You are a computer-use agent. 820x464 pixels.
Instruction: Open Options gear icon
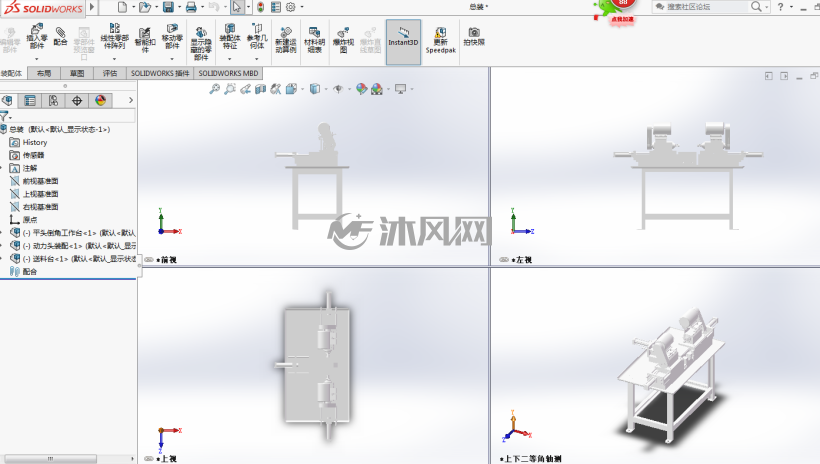tap(291, 7)
